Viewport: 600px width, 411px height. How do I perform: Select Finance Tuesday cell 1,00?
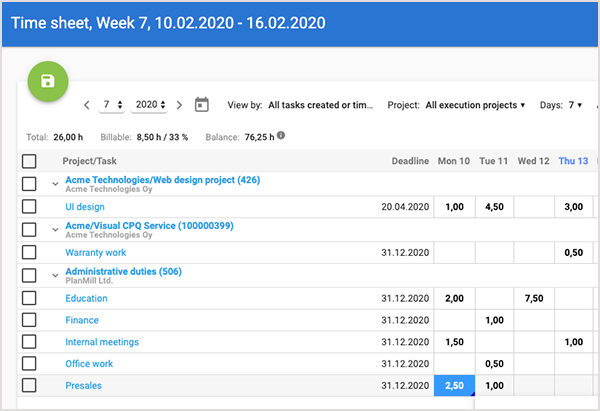pyautogui.click(x=494, y=320)
